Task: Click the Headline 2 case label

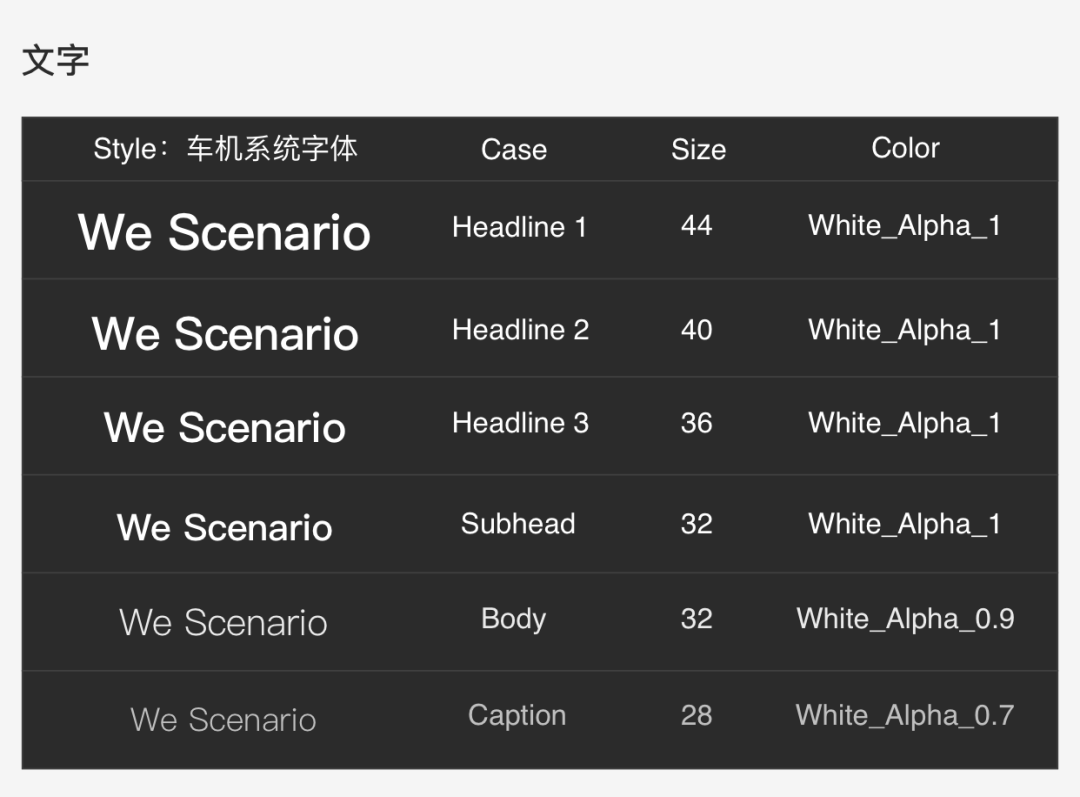Action: (x=520, y=330)
